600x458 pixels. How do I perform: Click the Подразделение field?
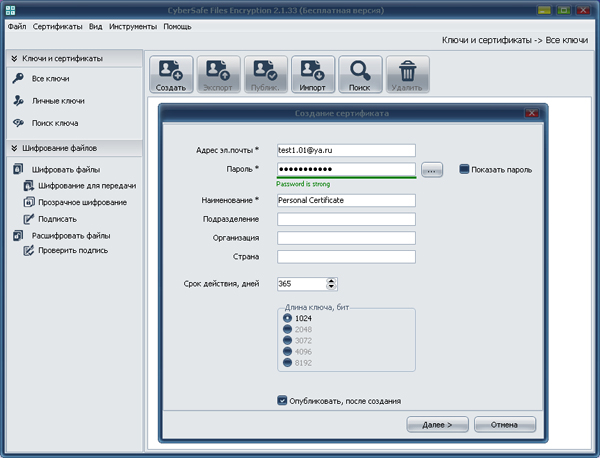[x=346, y=219]
